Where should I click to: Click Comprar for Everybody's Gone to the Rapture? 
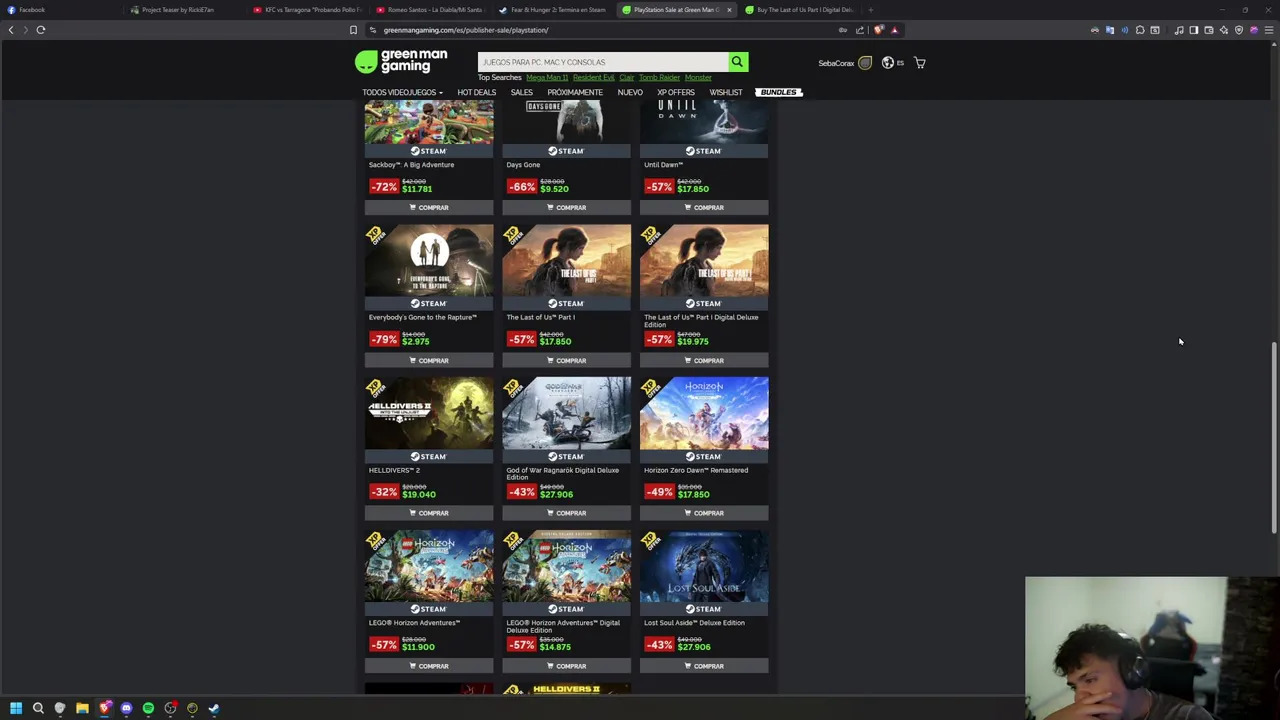point(429,360)
